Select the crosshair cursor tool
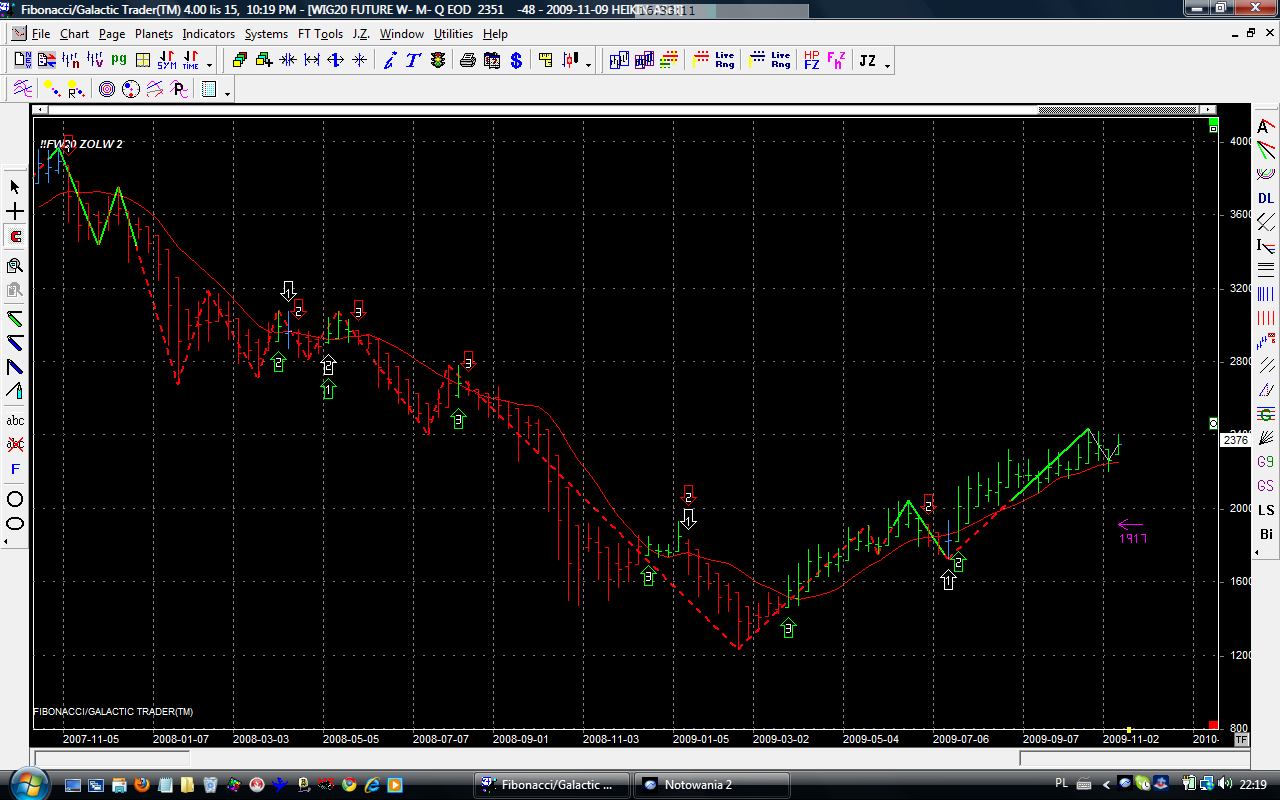 click(15, 212)
